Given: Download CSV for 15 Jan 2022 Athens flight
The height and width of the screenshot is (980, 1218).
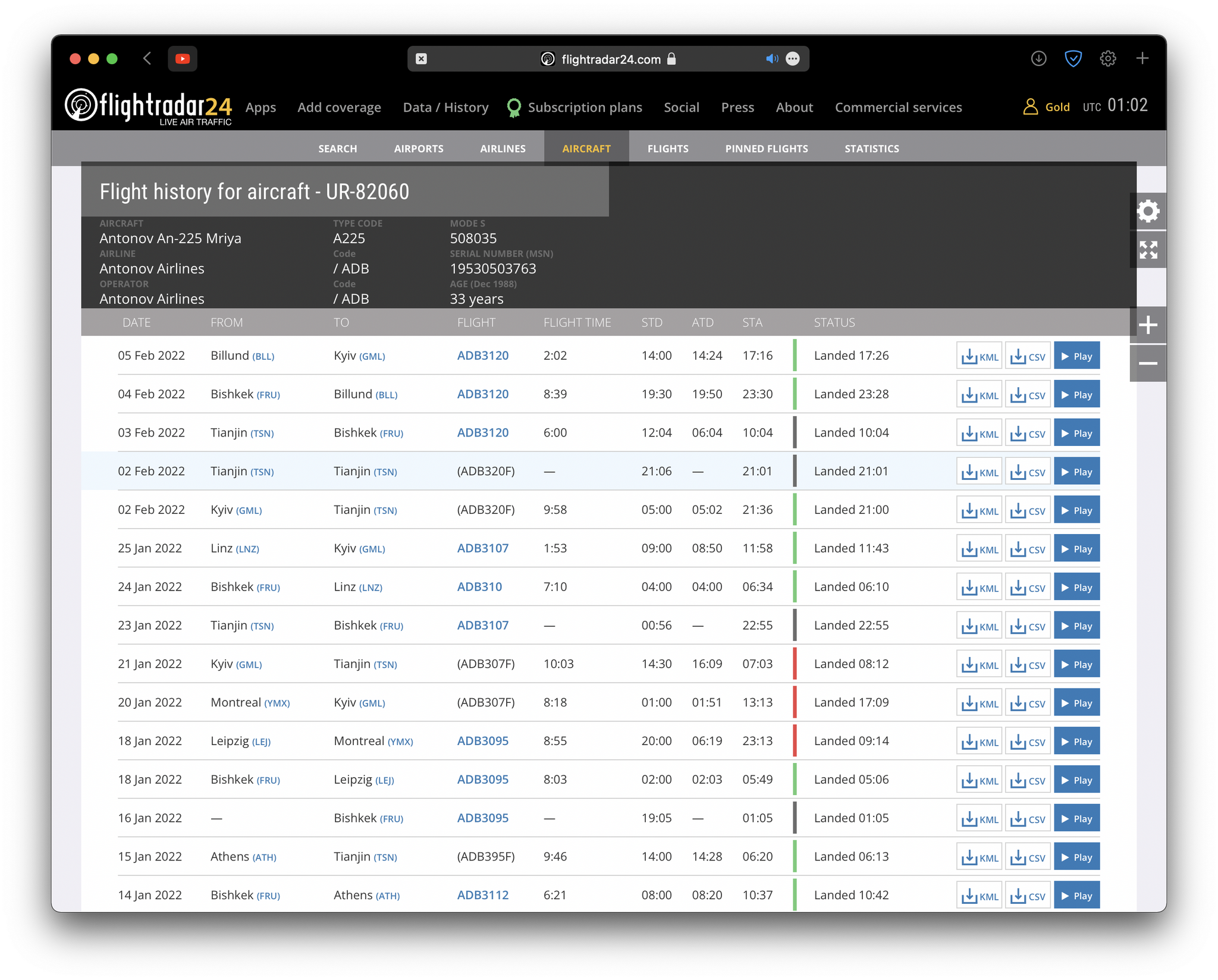Looking at the screenshot, I should point(1028,857).
